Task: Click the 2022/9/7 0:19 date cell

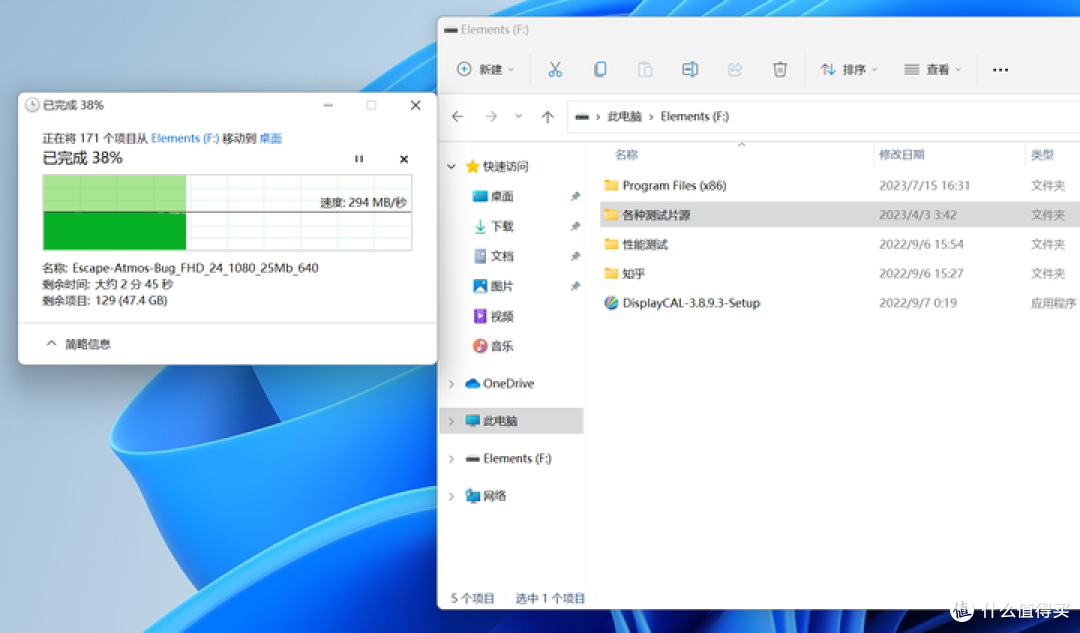Action: tap(917, 303)
